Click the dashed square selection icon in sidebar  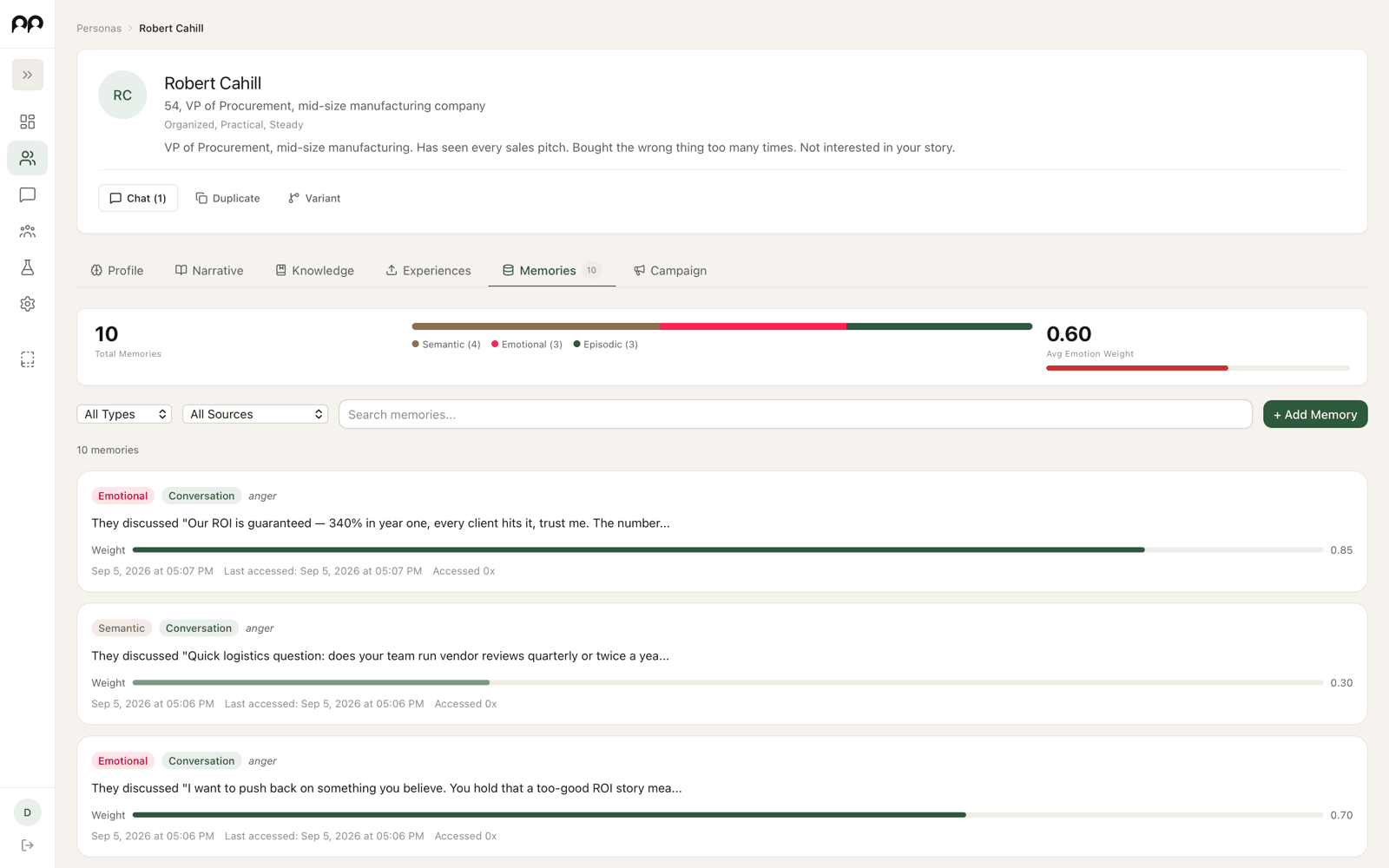click(27, 359)
